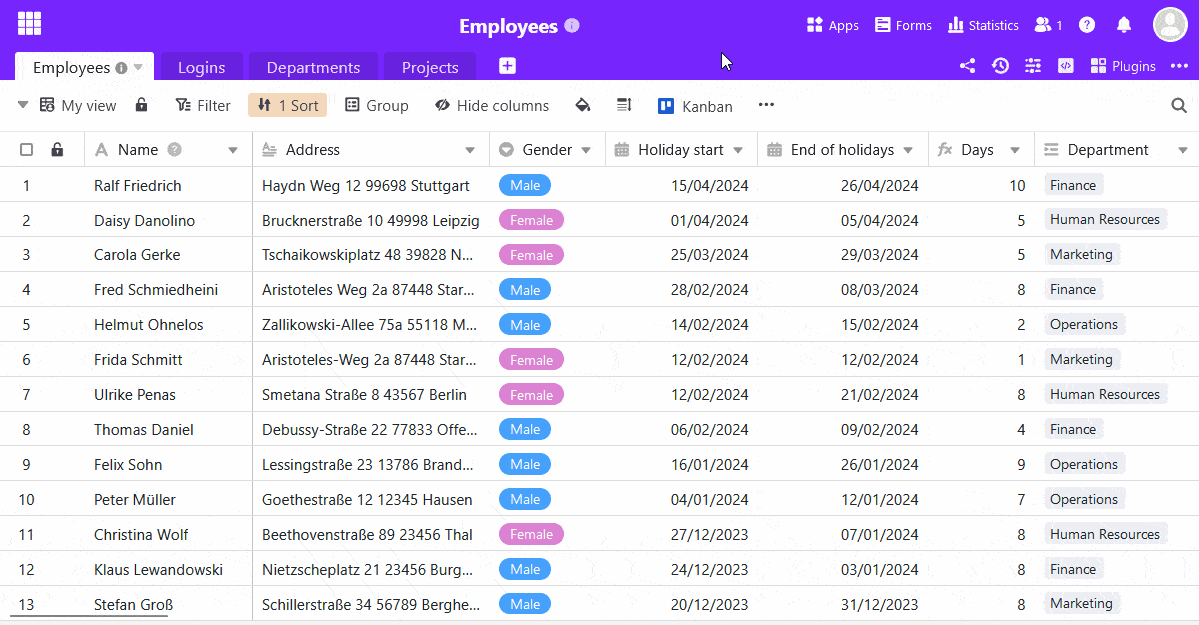The height and width of the screenshot is (625, 1199).
Task: Toggle the view lock icon
Action: point(141,105)
